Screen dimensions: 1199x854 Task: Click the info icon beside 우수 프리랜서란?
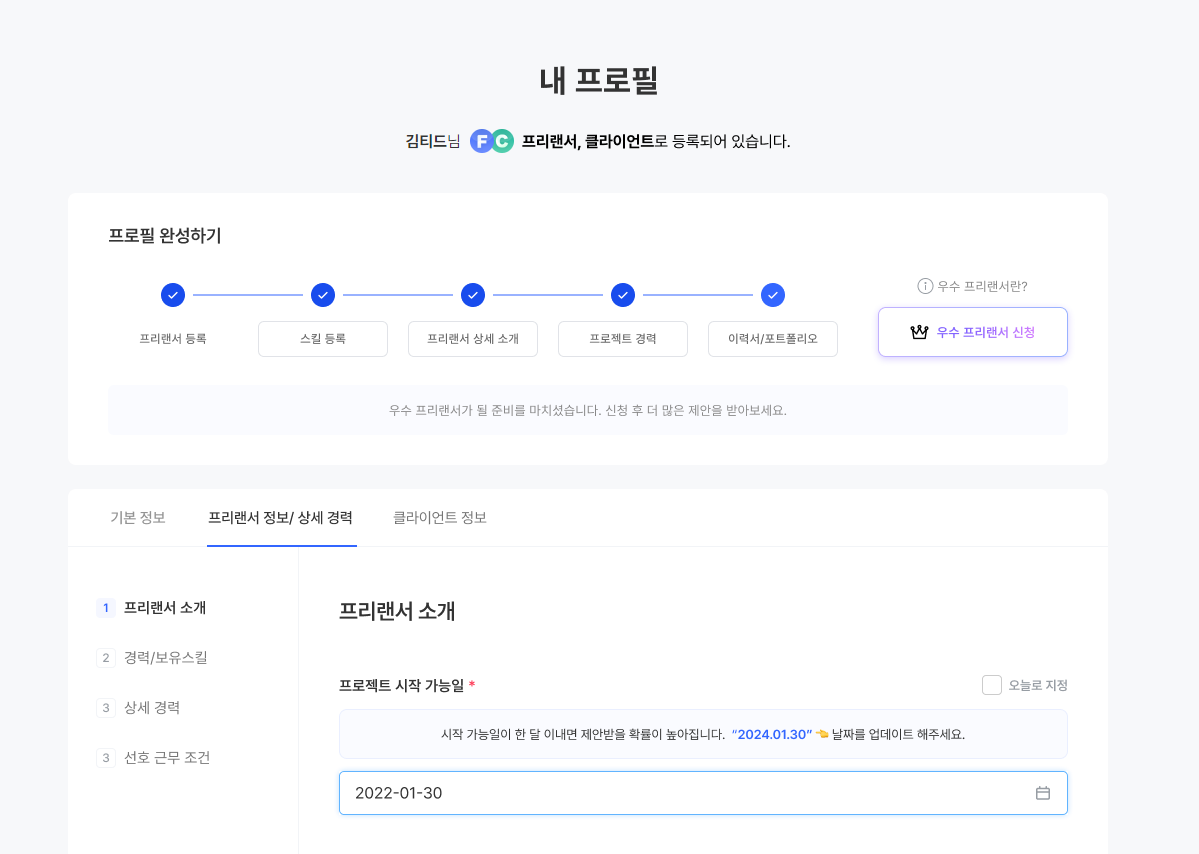tap(925, 286)
